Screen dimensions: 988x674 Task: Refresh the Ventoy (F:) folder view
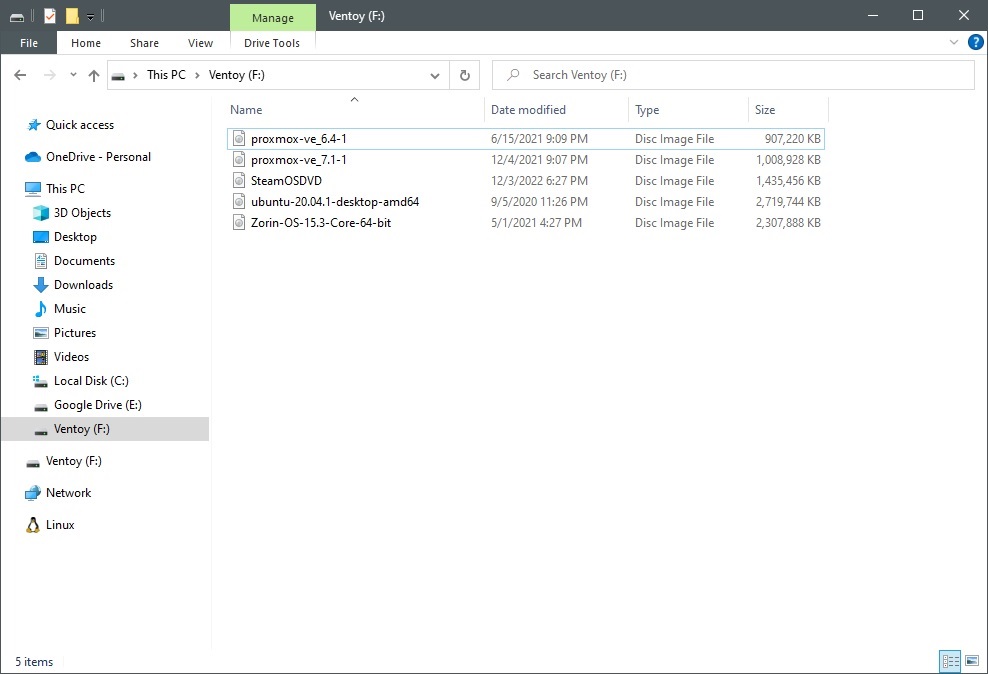(464, 75)
